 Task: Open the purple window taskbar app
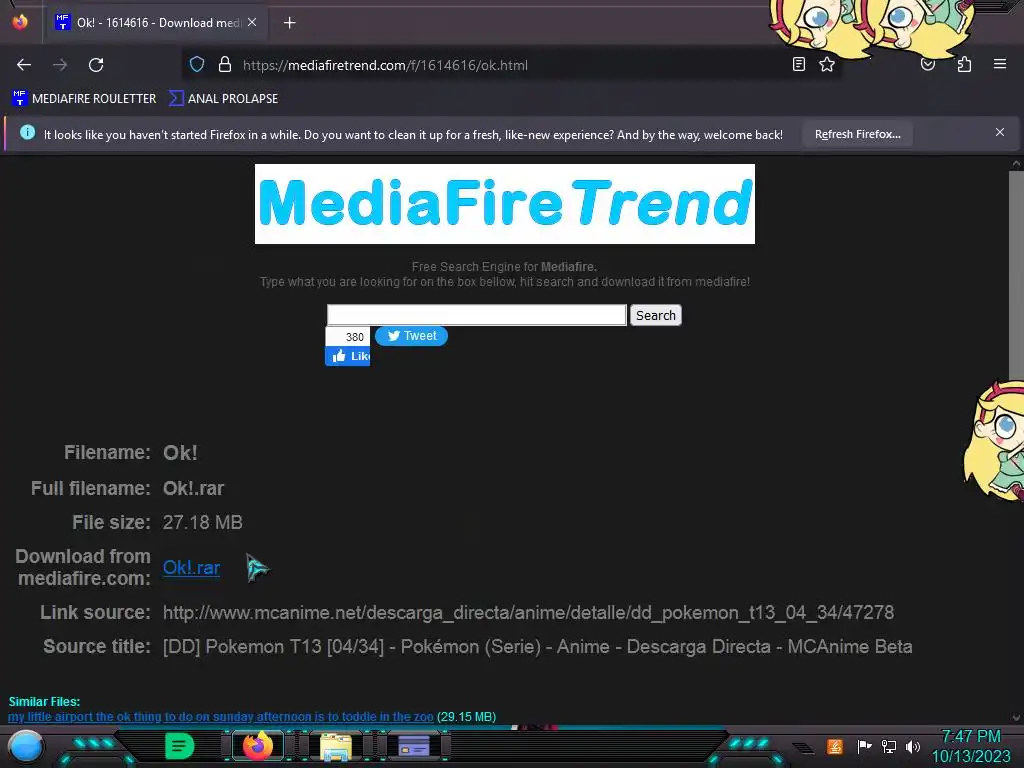(413, 746)
